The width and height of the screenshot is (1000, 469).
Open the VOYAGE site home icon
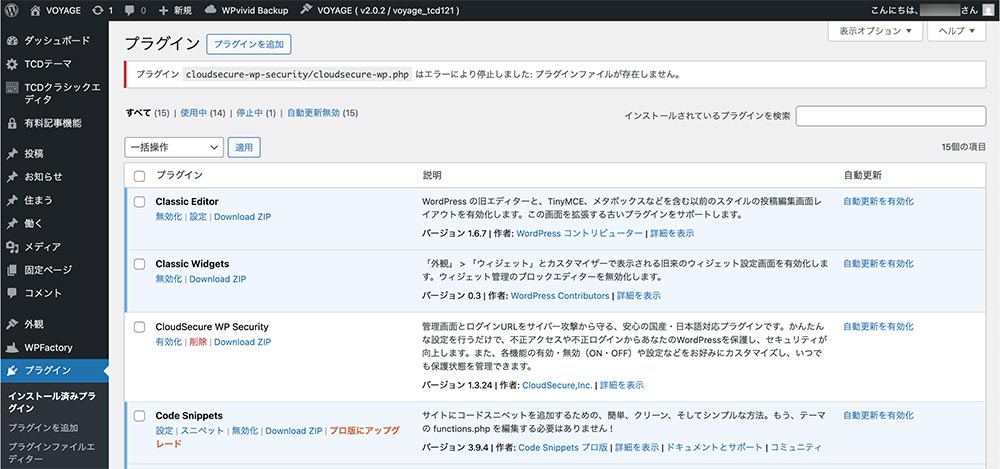pos(36,10)
